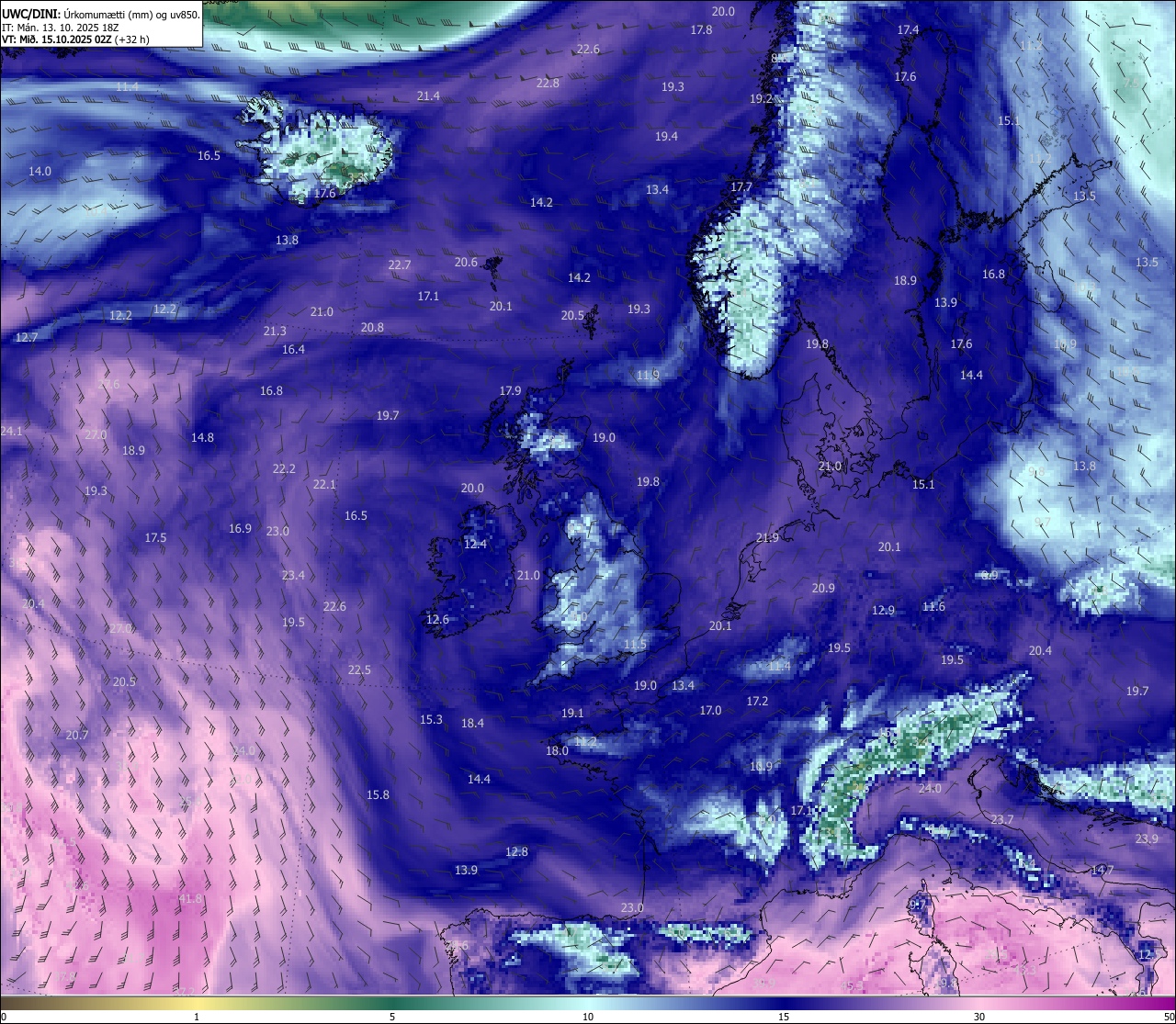Click the 15.8 value label on the map
This screenshot has width=1176, height=1024.
378,795
